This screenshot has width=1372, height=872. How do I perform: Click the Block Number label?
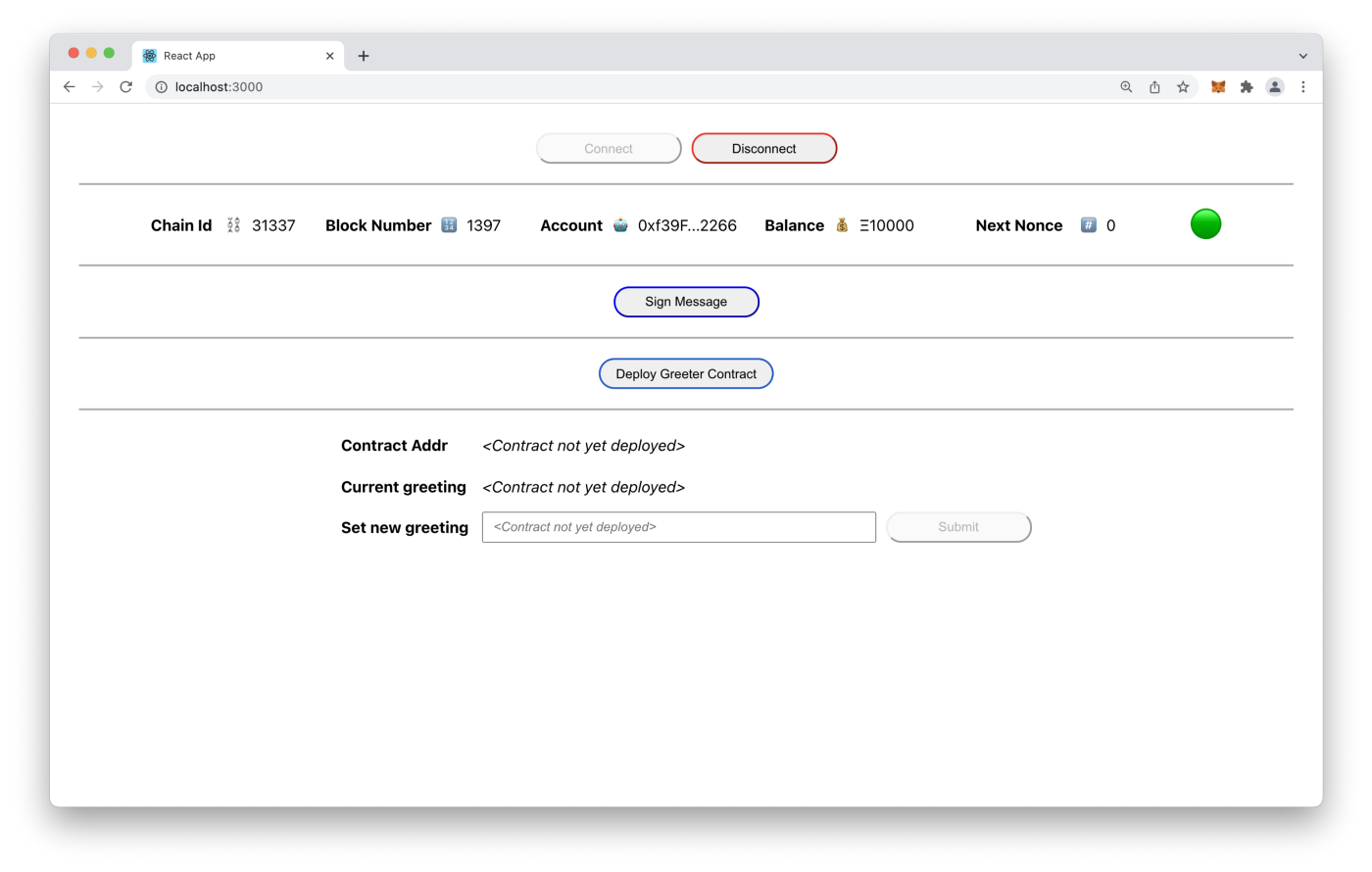378,225
